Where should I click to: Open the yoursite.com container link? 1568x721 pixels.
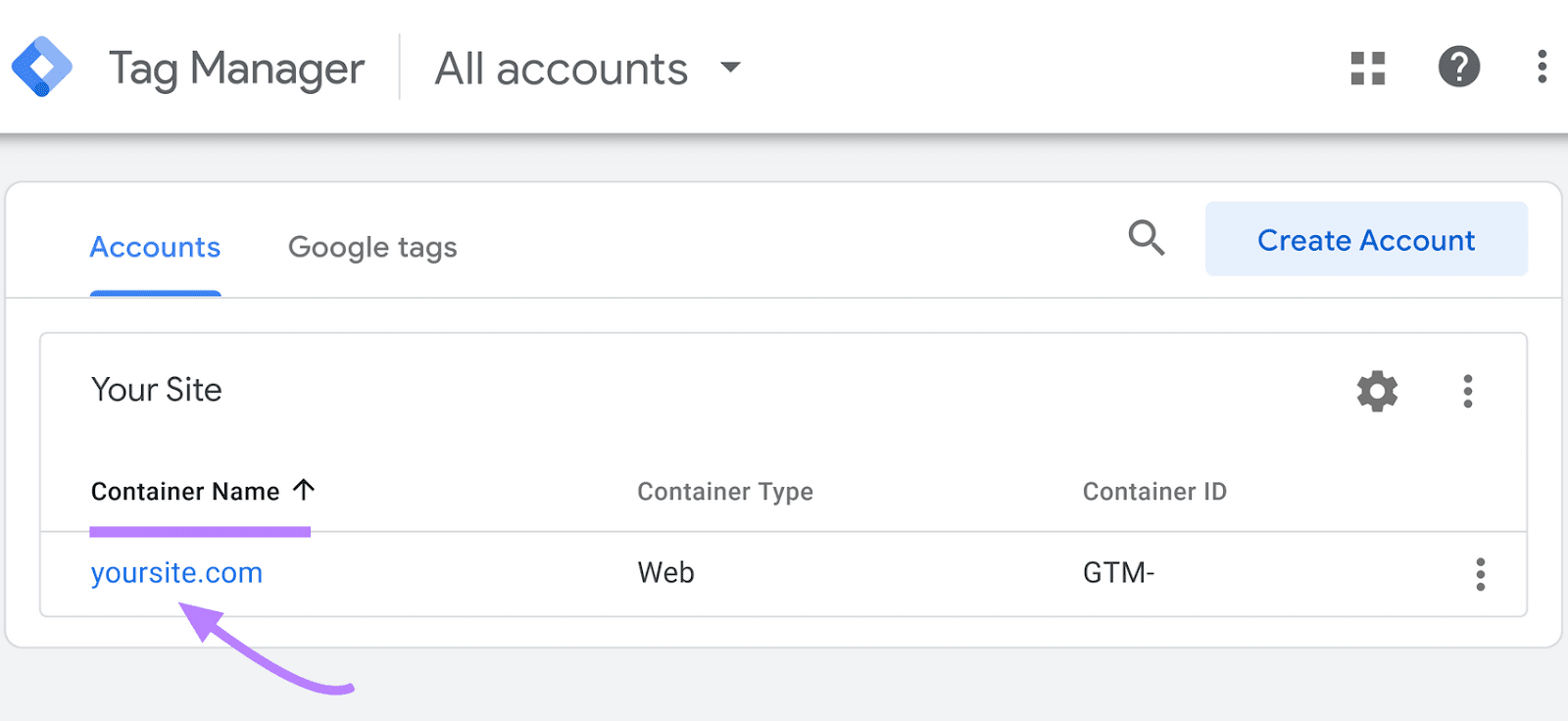(x=176, y=572)
